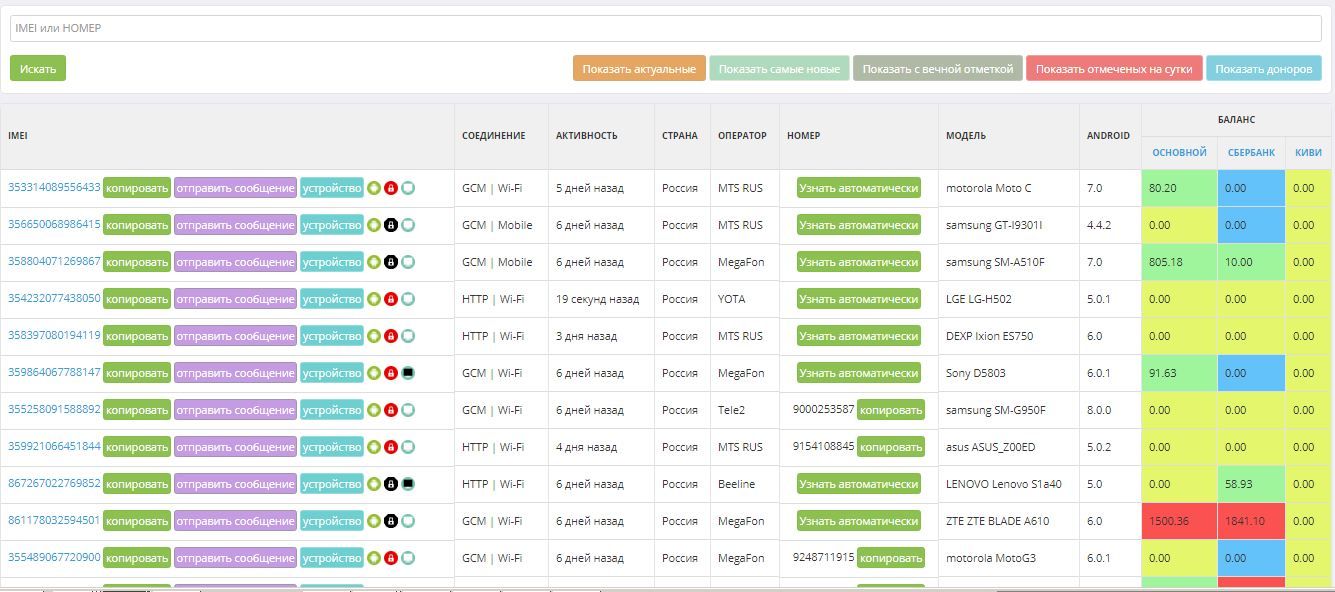Click Узнать автоматически in the ZTE BLADE A610 row
The width and height of the screenshot is (1335, 592).
pos(858,521)
